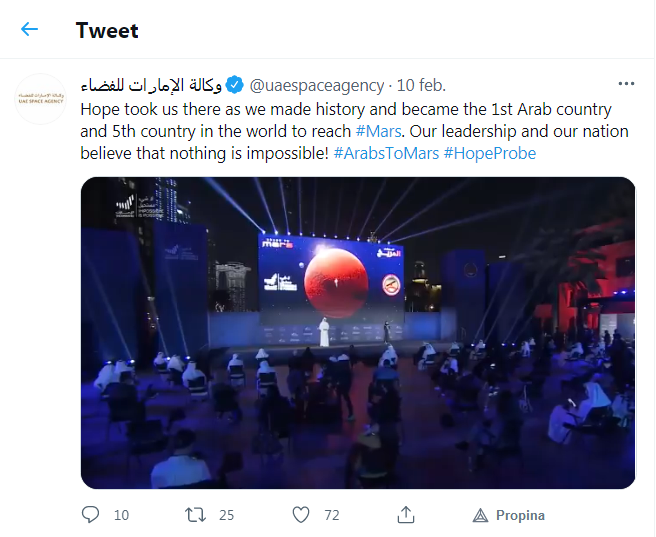The width and height of the screenshot is (656, 537).
Task: Open the #HopeProbe hashtag
Action: [489, 153]
